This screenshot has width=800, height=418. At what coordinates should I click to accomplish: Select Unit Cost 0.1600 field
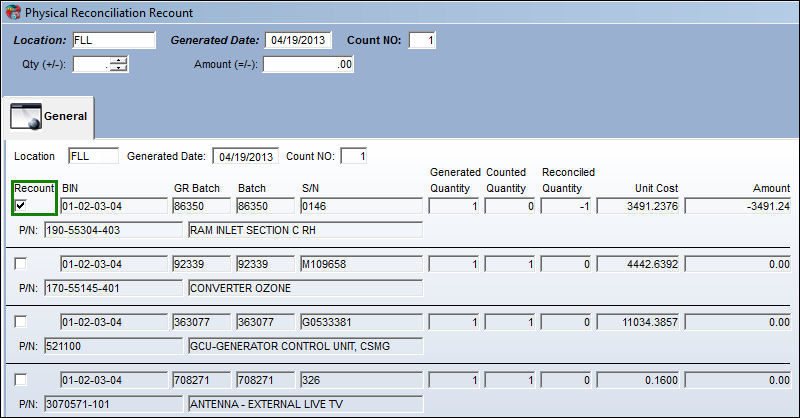click(638, 381)
